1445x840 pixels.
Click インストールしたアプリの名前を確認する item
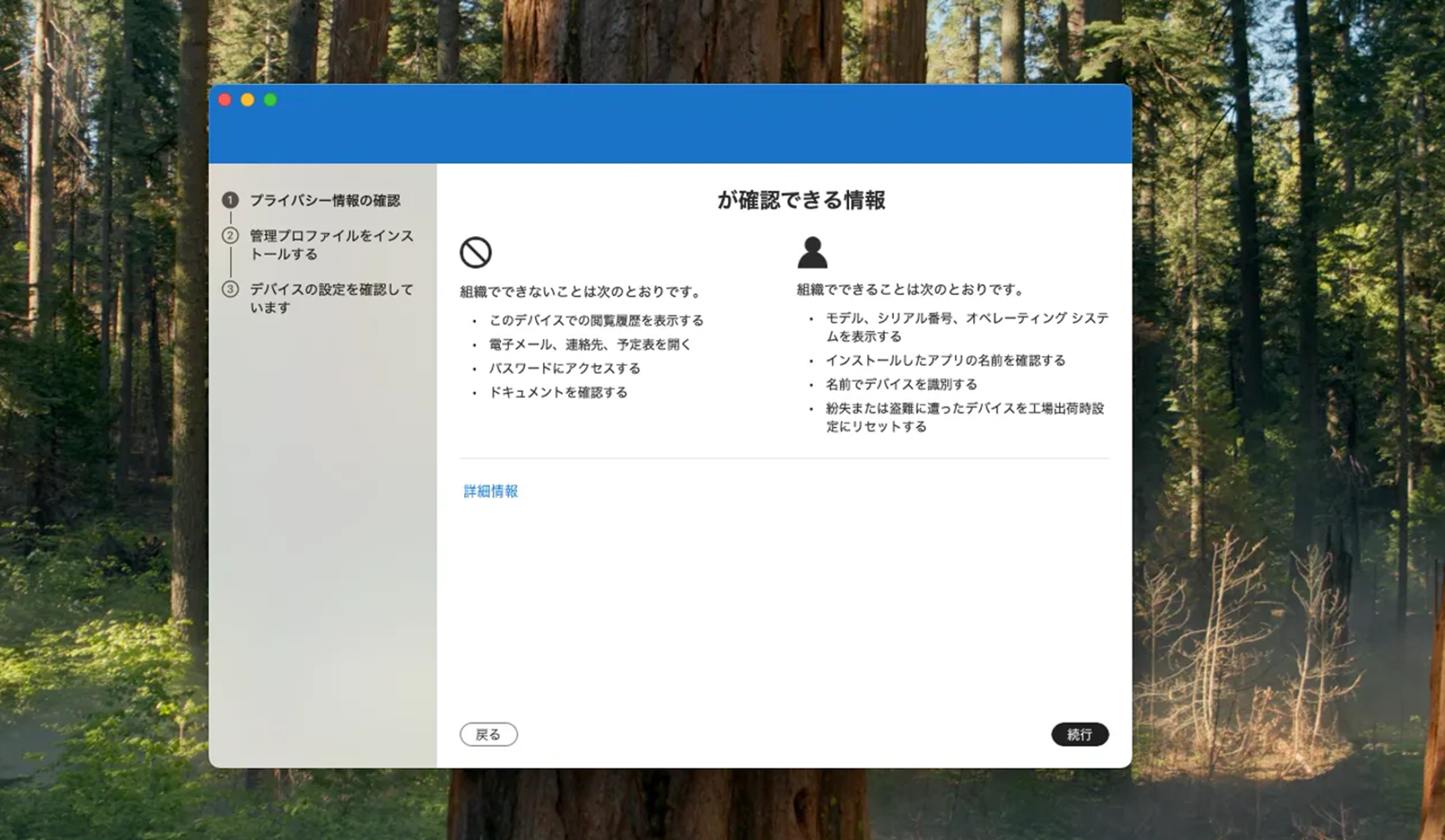click(945, 360)
